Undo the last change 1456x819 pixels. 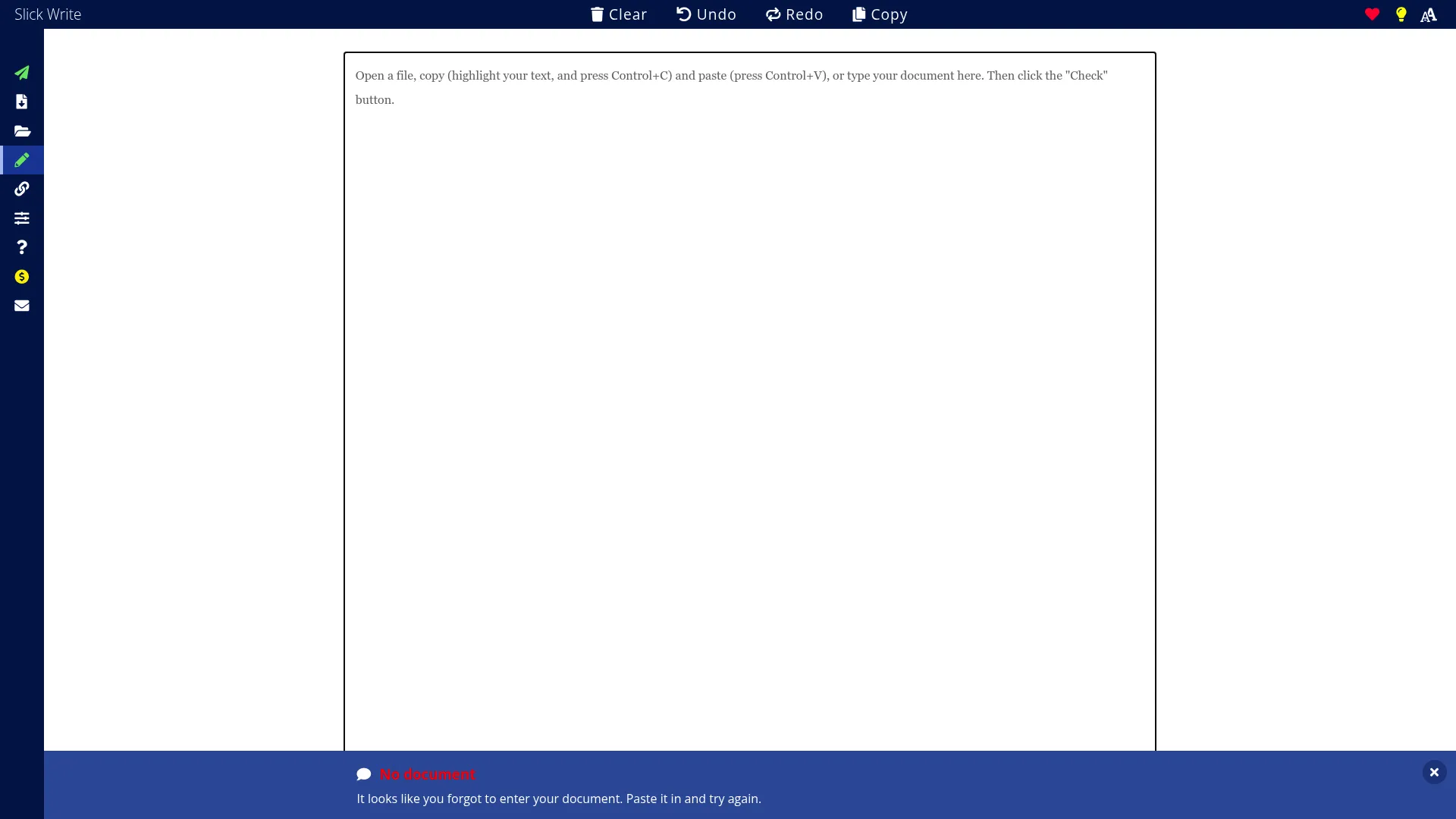pos(705,14)
